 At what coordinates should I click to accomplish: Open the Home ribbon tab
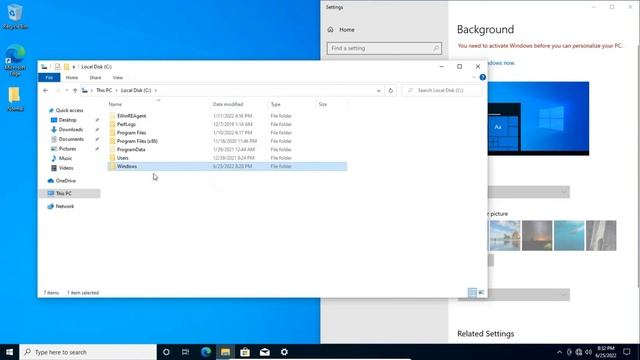pos(72,78)
